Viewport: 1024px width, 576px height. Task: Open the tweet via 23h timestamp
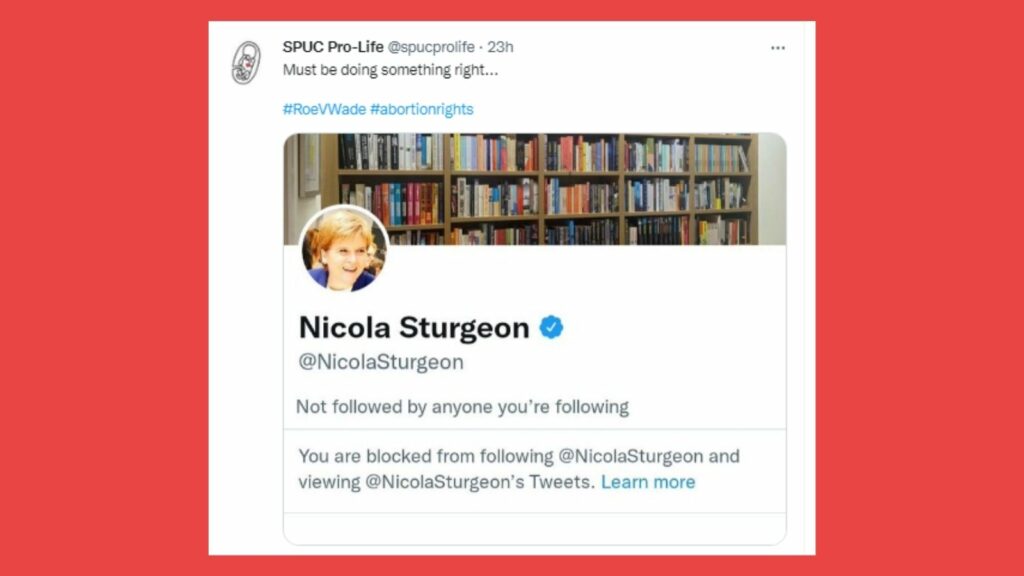[500, 47]
